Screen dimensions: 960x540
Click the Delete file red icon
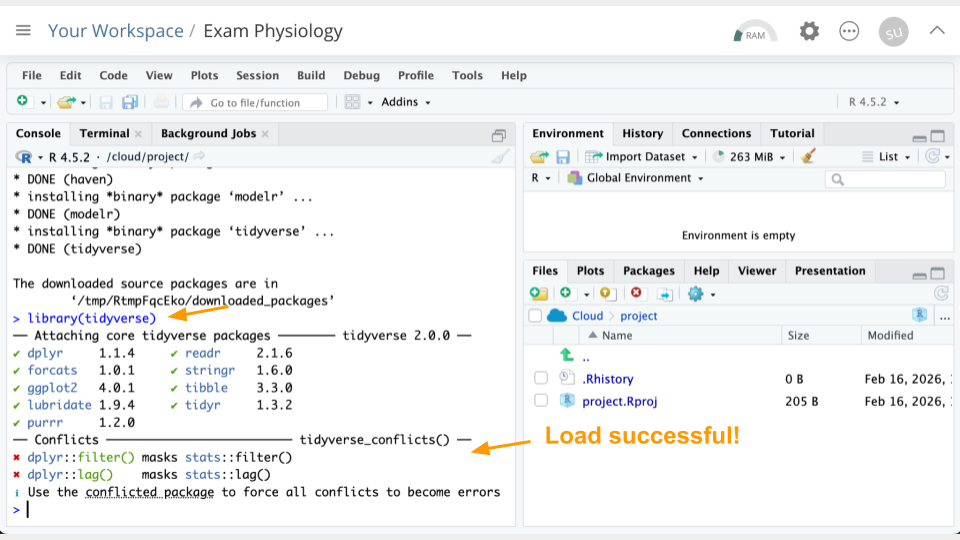pos(636,293)
